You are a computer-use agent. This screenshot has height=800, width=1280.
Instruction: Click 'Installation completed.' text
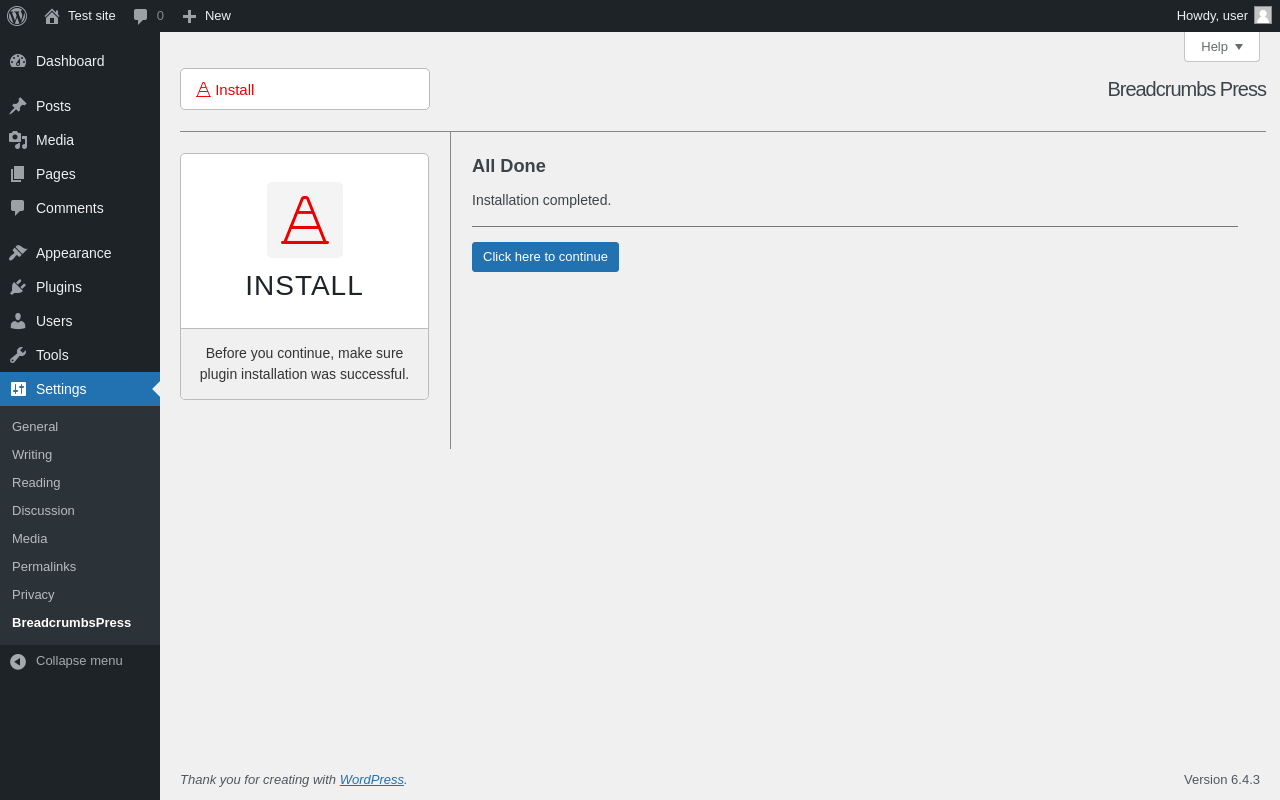point(541,200)
